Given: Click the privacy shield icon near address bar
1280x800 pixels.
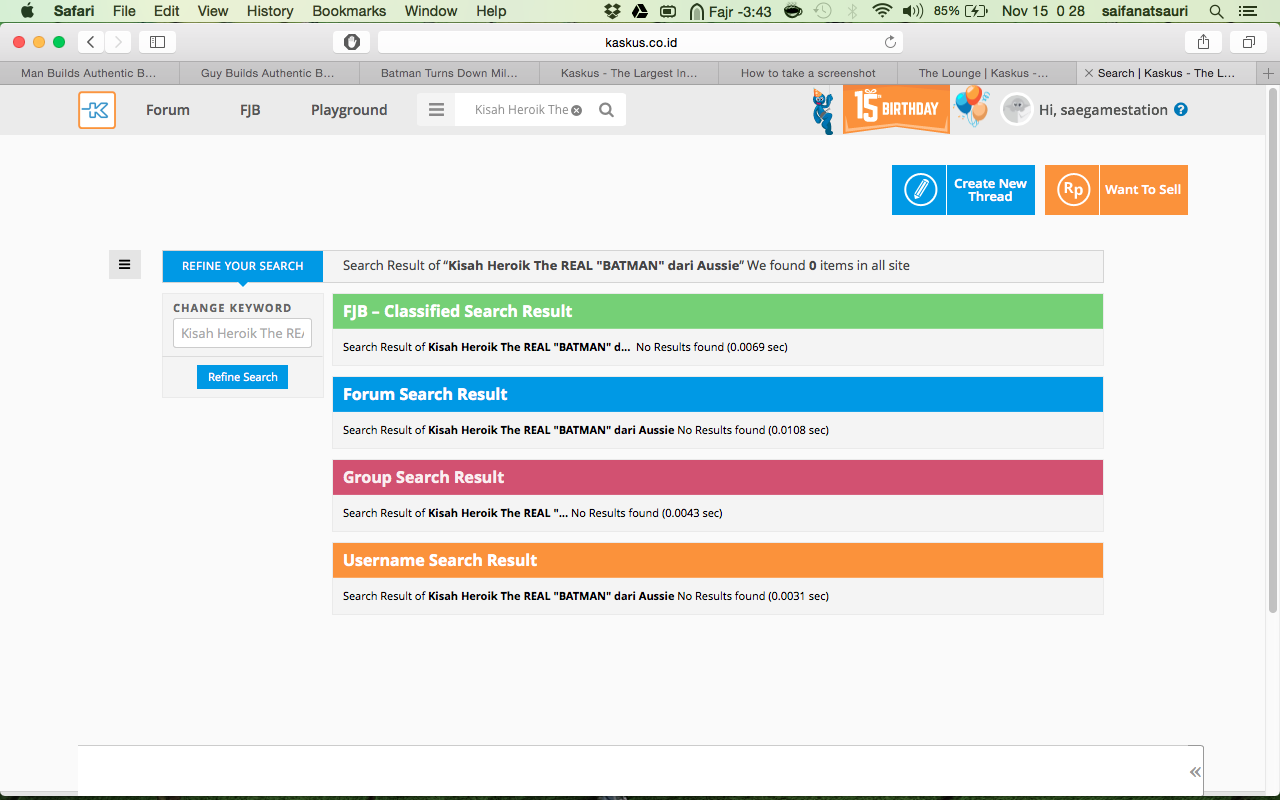Looking at the screenshot, I should pos(351,42).
